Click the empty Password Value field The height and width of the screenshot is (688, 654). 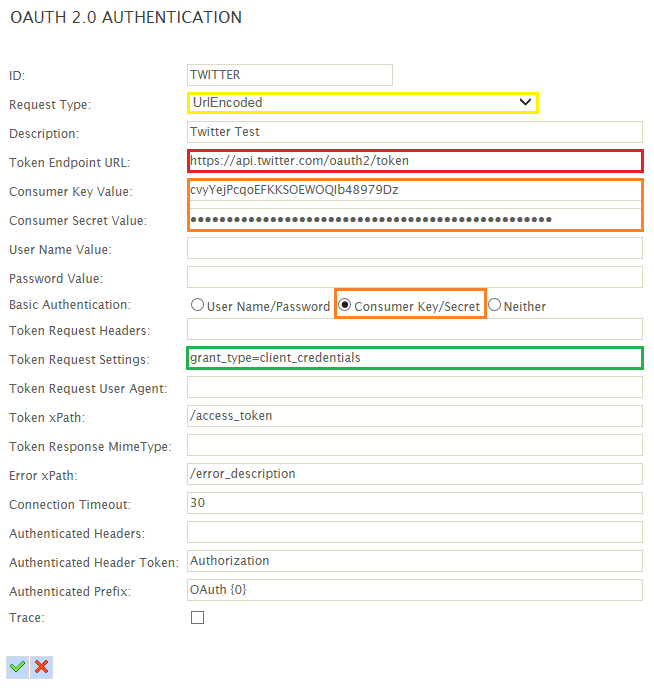pyautogui.click(x=415, y=277)
